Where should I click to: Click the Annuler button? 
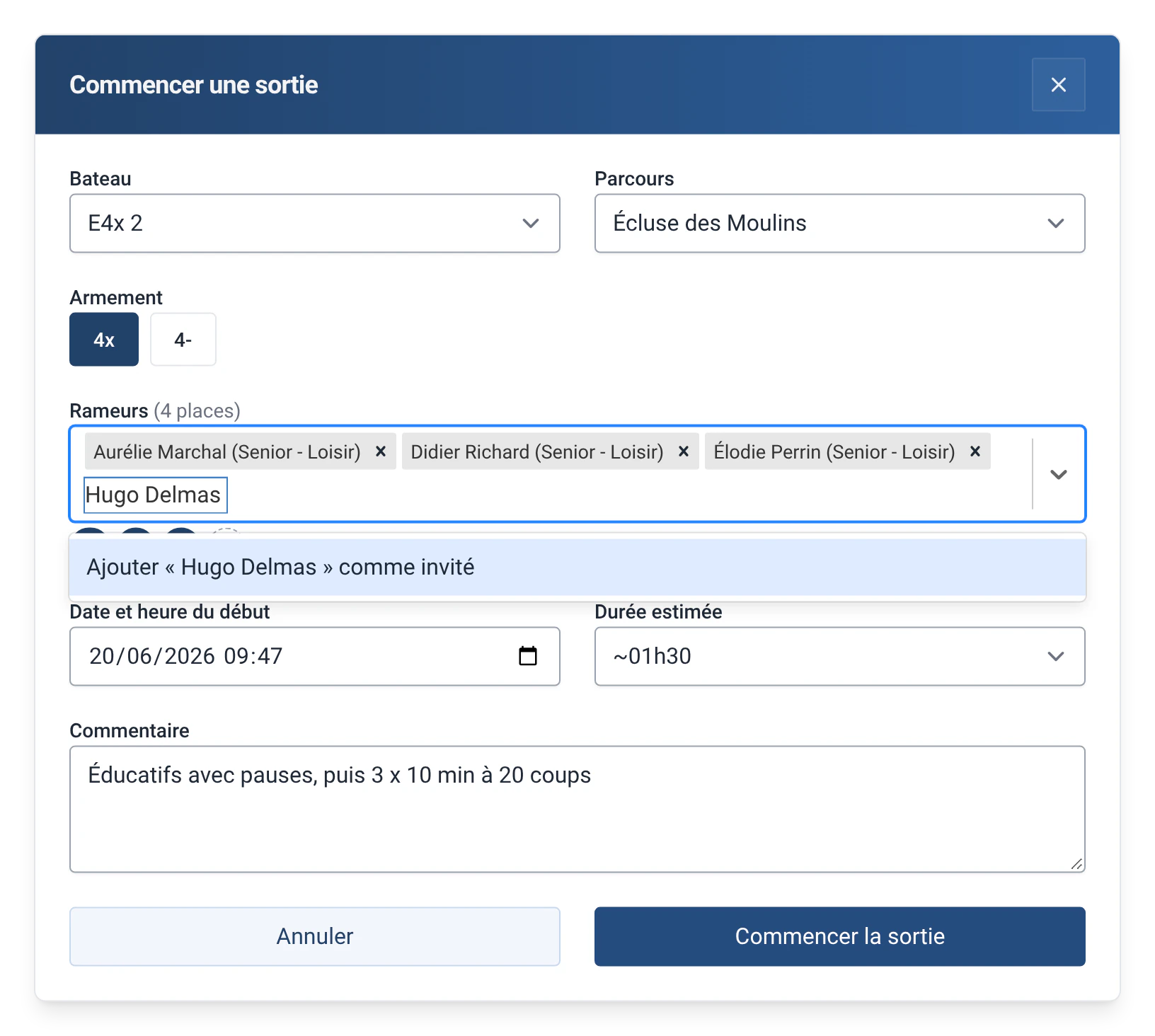[315, 936]
